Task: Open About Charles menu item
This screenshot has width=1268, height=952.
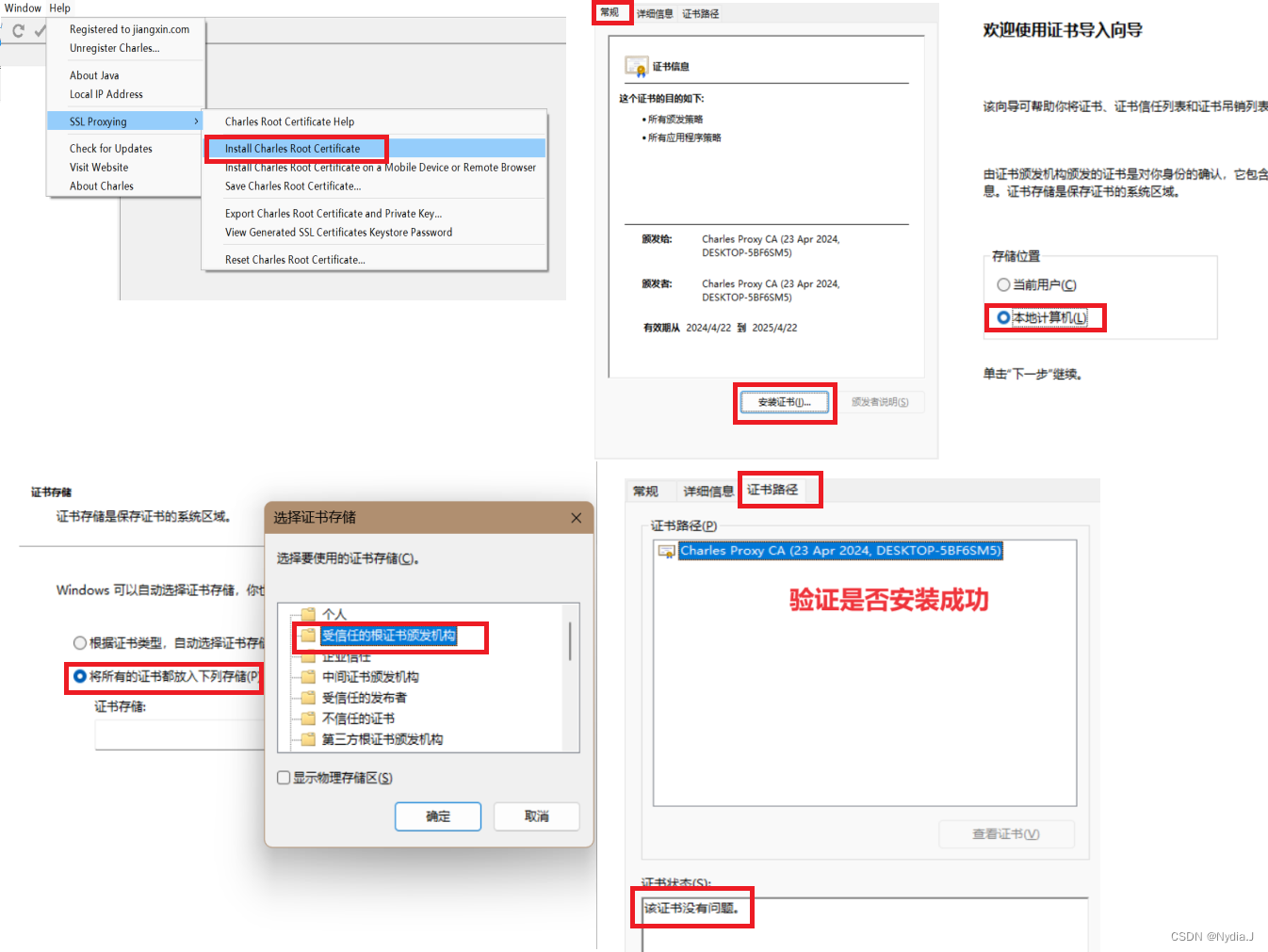Action: [x=101, y=186]
